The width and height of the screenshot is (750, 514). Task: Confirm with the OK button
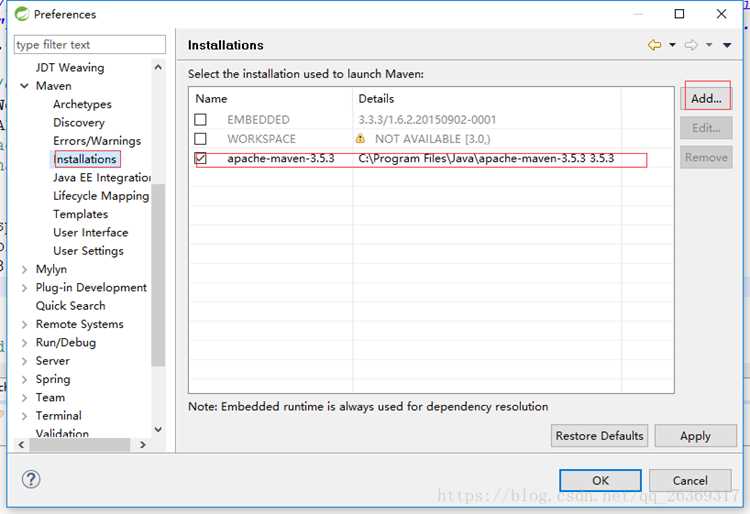tap(600, 480)
